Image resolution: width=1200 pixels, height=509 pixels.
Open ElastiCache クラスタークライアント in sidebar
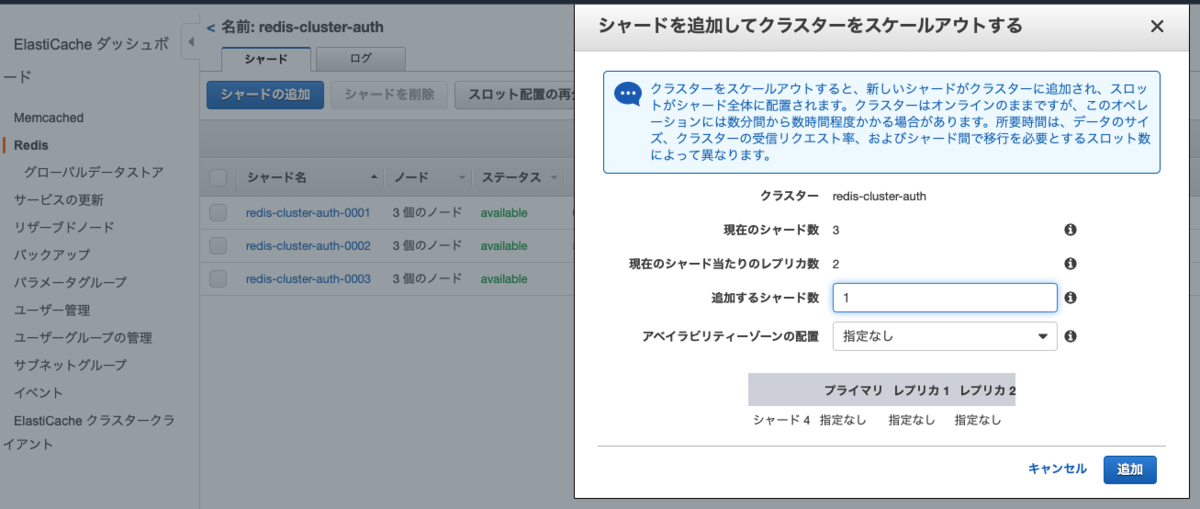tap(90, 432)
